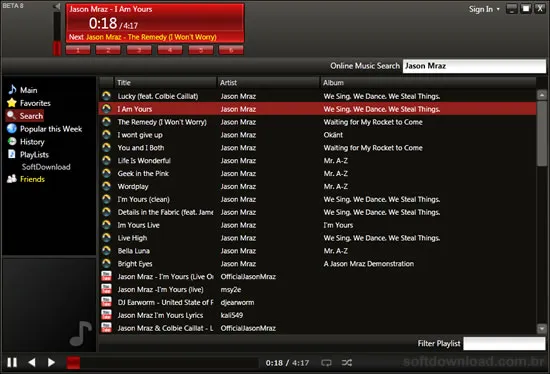Click the icon beside Life Is Wonderful

tap(106, 160)
